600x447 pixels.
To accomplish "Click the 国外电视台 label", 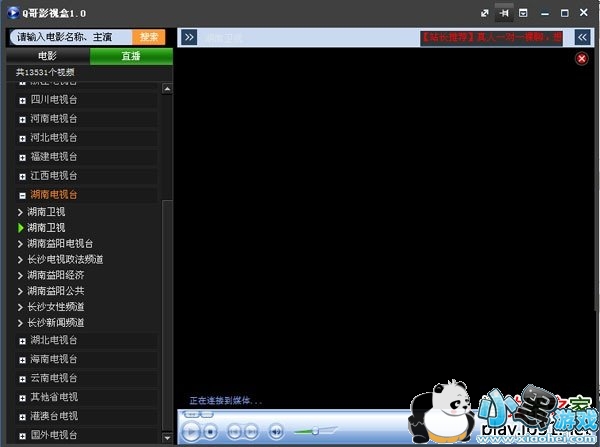I will click(x=54, y=435).
